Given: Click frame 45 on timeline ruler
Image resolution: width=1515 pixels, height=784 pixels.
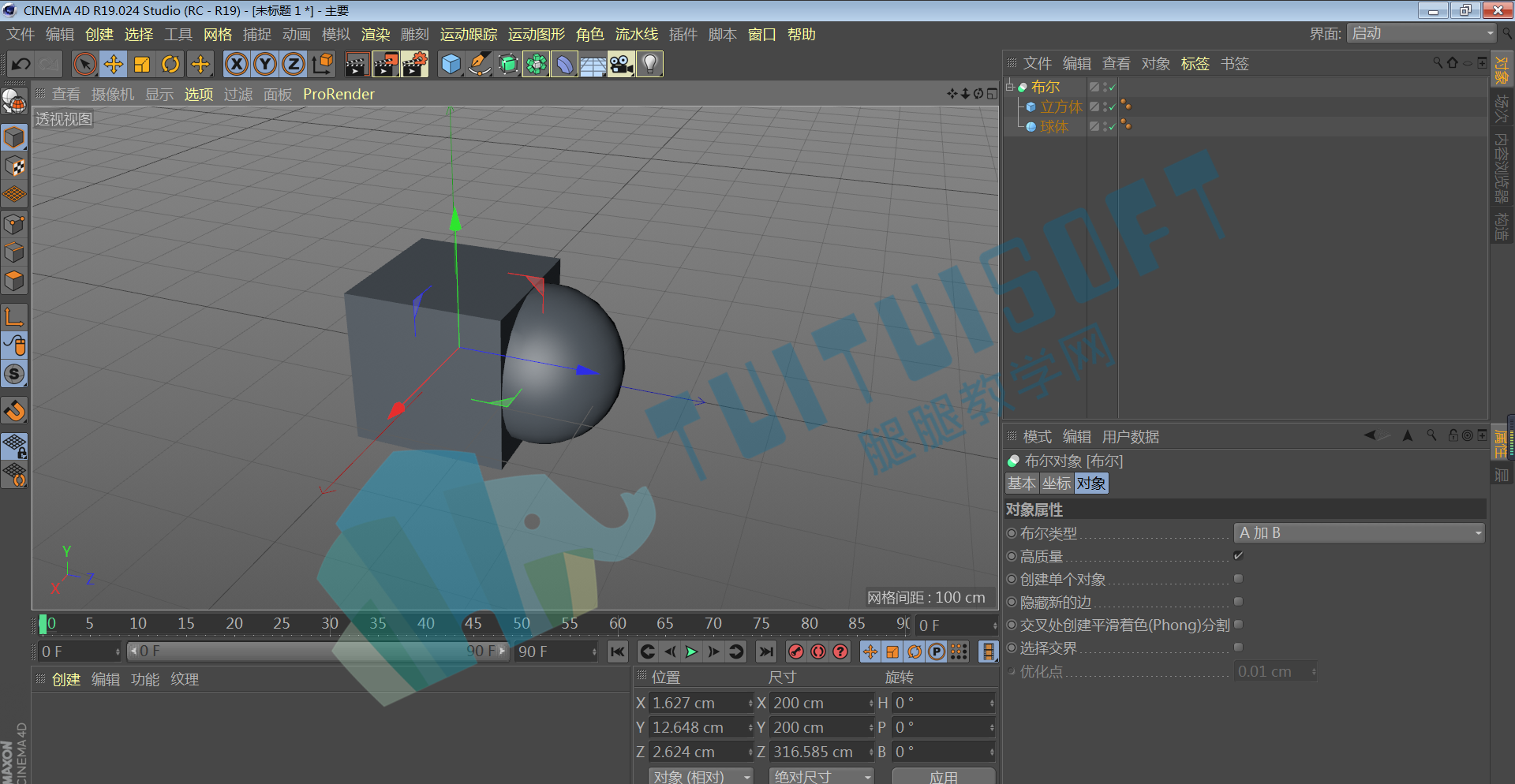Looking at the screenshot, I should [x=473, y=623].
